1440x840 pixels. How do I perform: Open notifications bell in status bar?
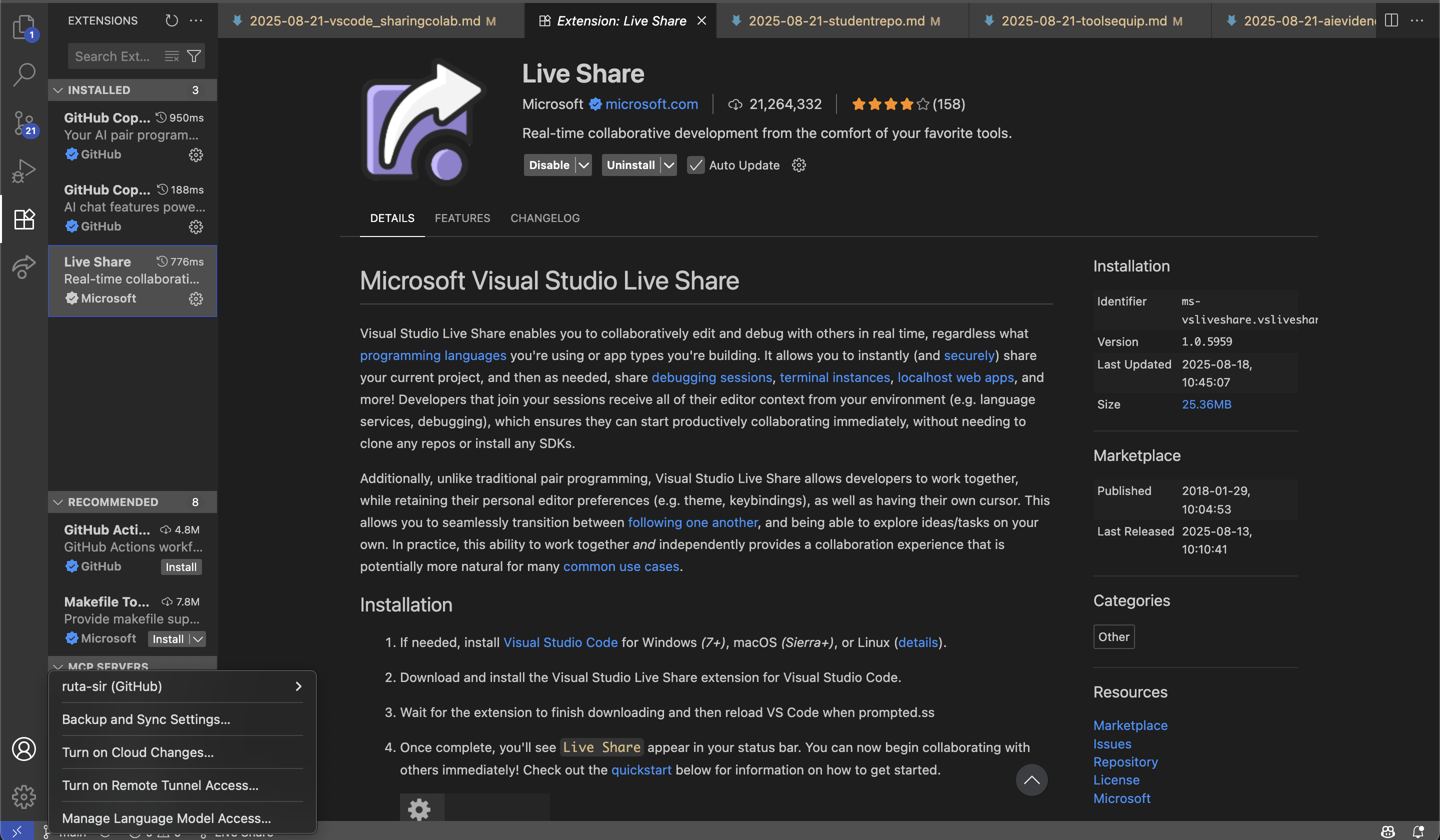pyautogui.click(x=1418, y=831)
